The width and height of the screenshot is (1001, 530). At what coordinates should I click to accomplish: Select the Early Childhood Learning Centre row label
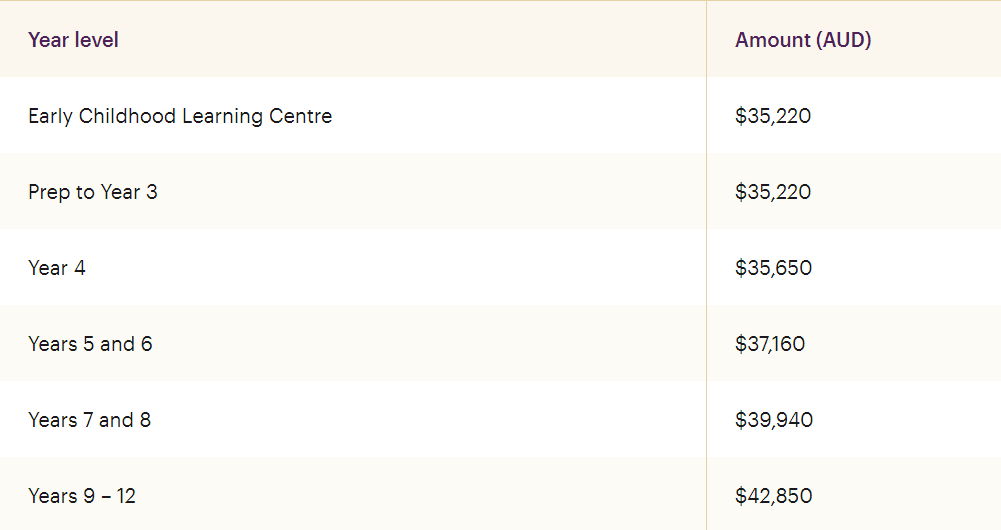(x=180, y=116)
